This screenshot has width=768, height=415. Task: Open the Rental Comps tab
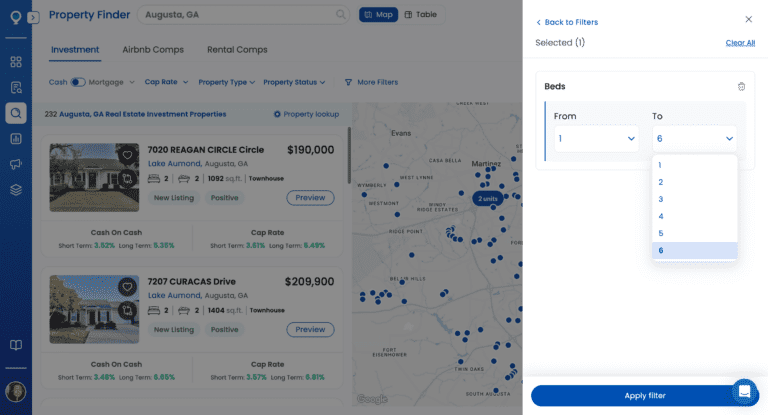[x=237, y=49]
